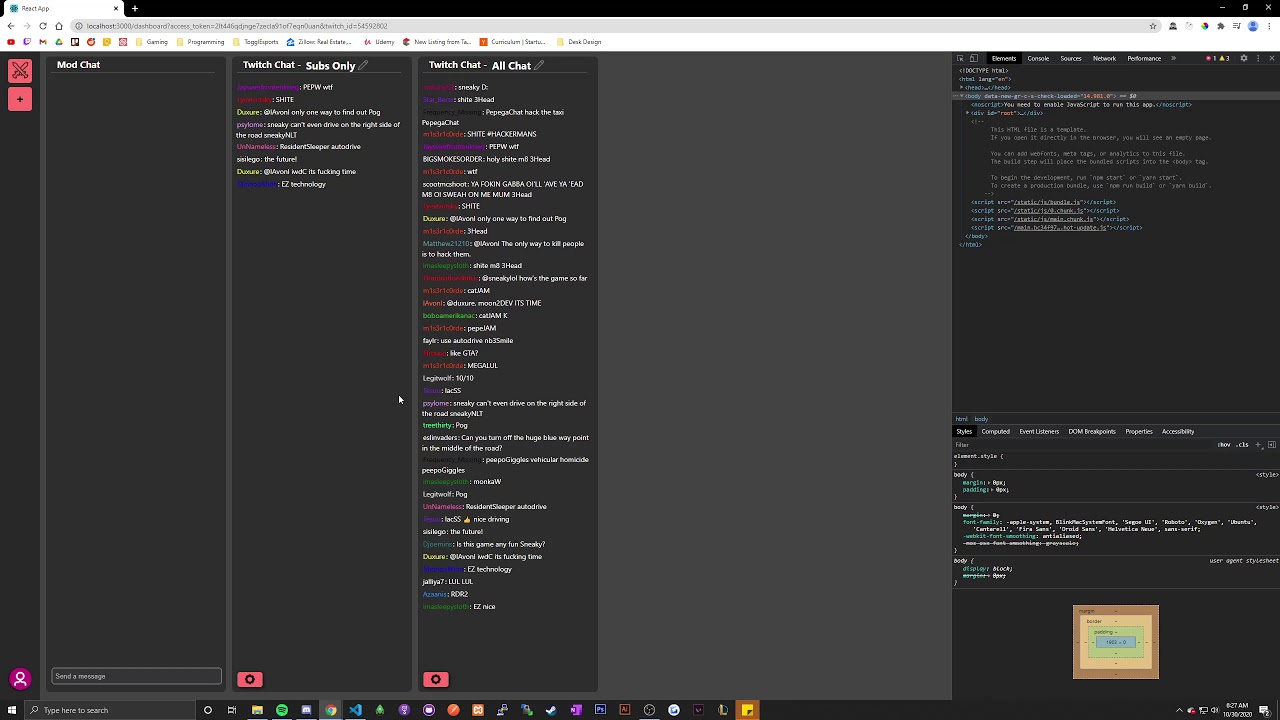Open a new browser tab
The width and height of the screenshot is (1280, 720).
(135, 8)
